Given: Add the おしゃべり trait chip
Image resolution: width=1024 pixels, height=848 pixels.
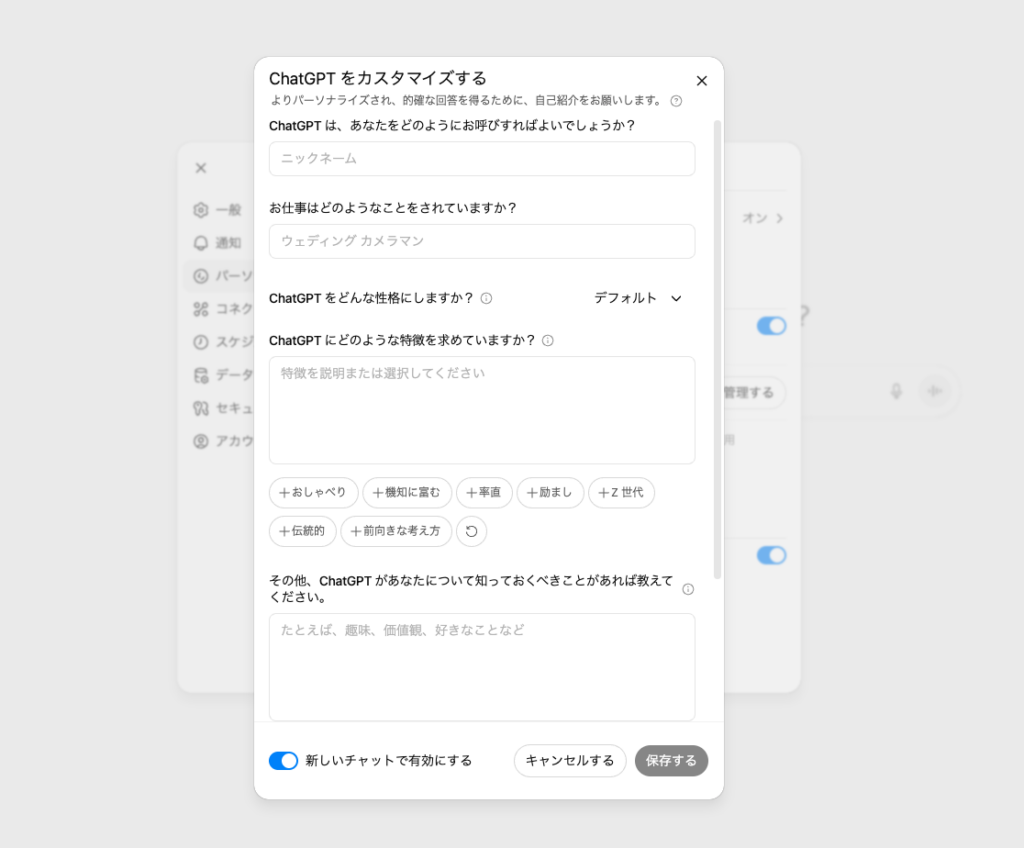Looking at the screenshot, I should (x=313, y=493).
